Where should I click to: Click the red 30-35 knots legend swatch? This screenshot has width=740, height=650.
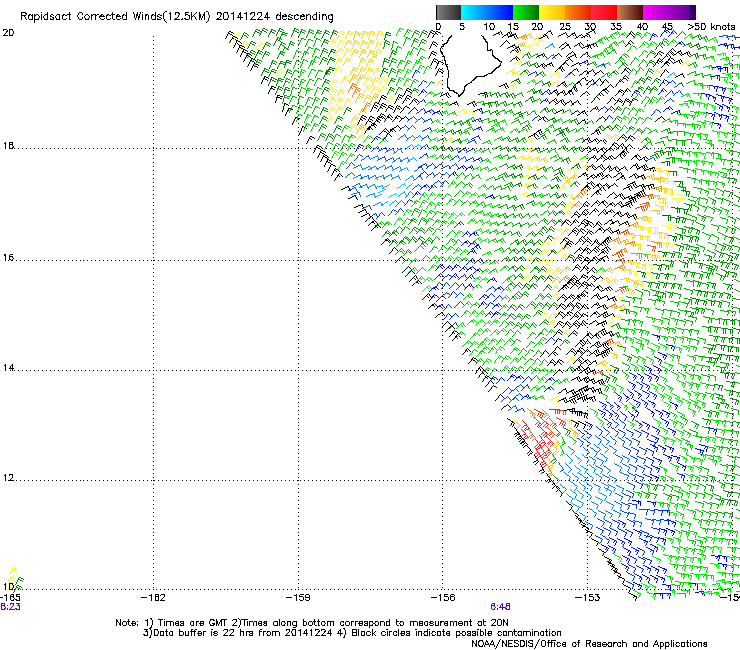(604, 12)
